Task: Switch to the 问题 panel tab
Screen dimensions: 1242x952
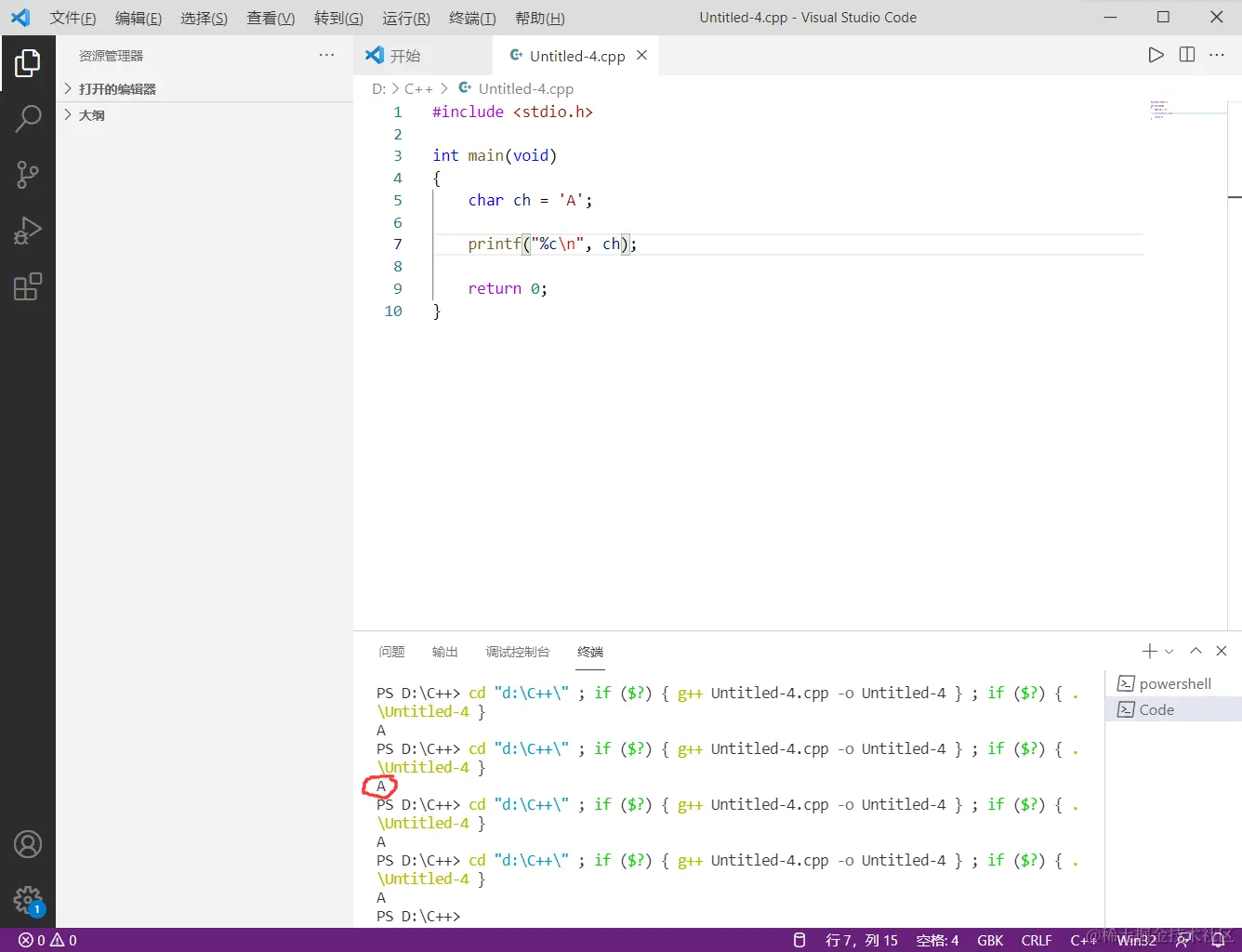Action: pyautogui.click(x=391, y=652)
